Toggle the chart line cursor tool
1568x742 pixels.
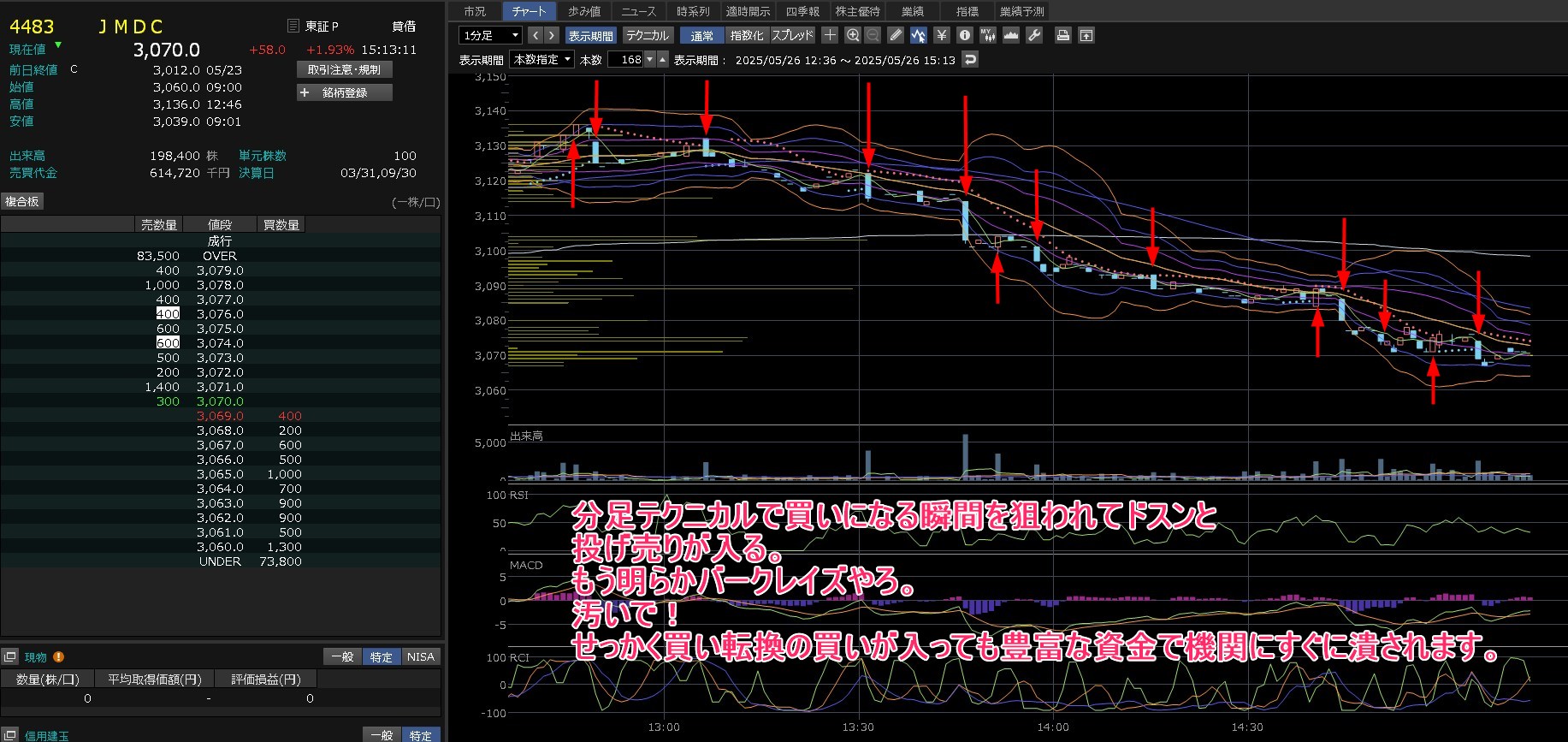[918, 35]
